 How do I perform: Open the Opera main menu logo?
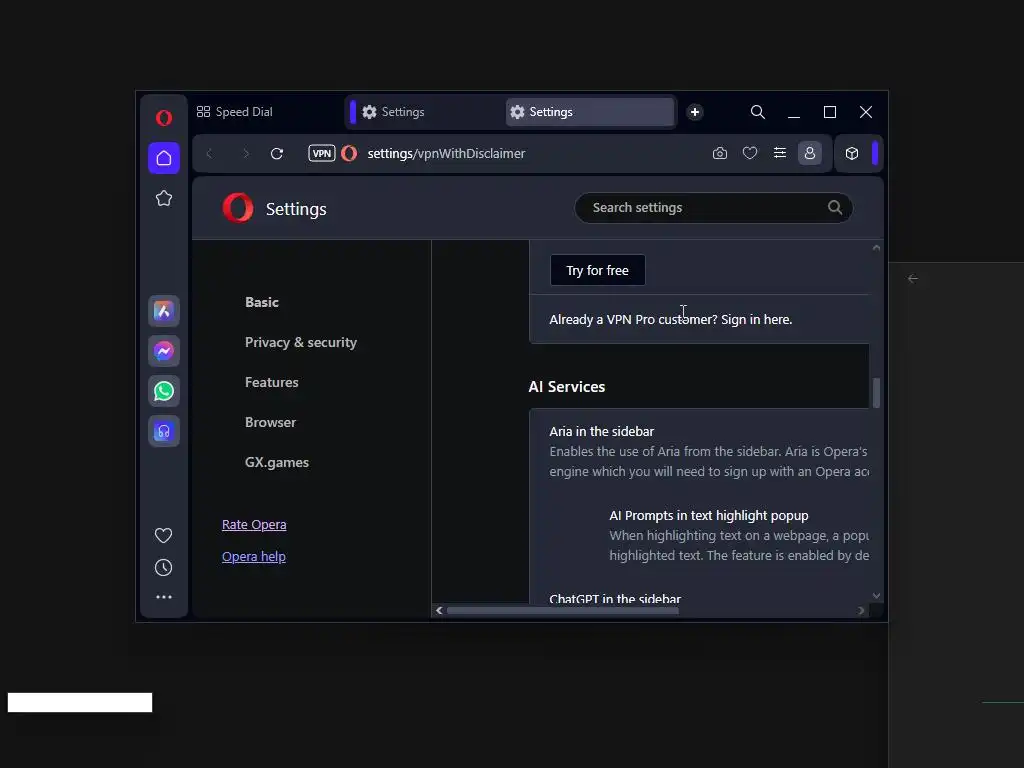164,118
